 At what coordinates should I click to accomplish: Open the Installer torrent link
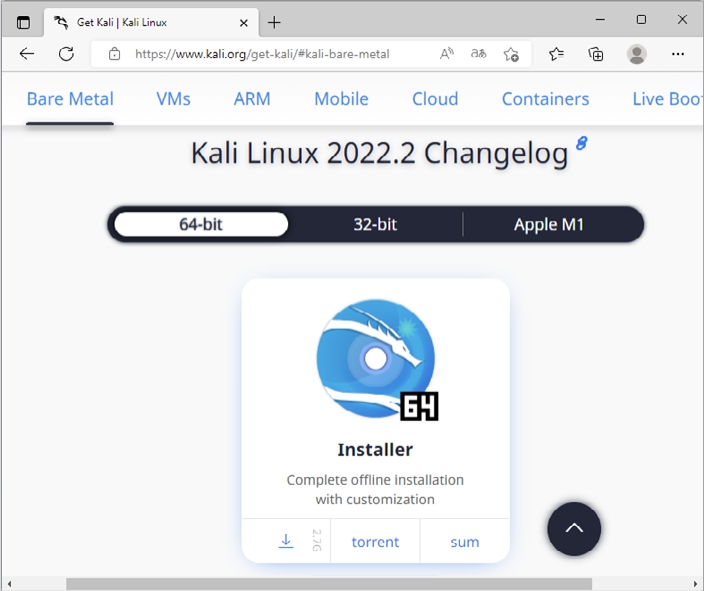pos(375,542)
